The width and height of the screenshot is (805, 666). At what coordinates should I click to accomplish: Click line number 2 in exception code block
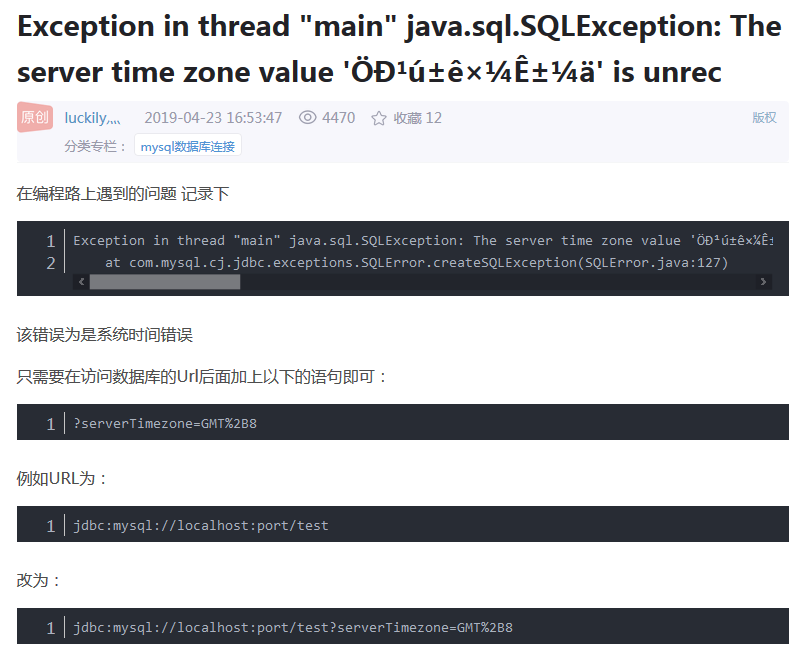51,263
